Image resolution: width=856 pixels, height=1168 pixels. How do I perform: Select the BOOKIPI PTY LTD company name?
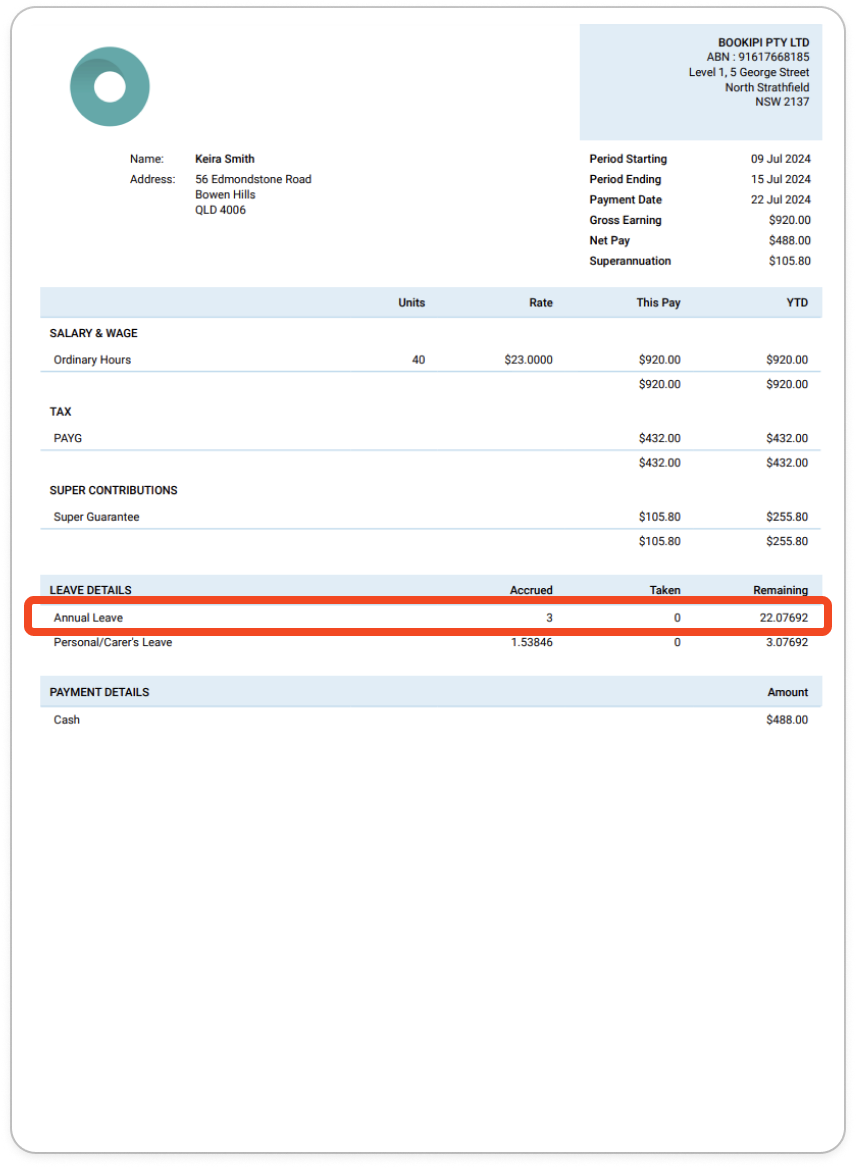click(x=763, y=42)
